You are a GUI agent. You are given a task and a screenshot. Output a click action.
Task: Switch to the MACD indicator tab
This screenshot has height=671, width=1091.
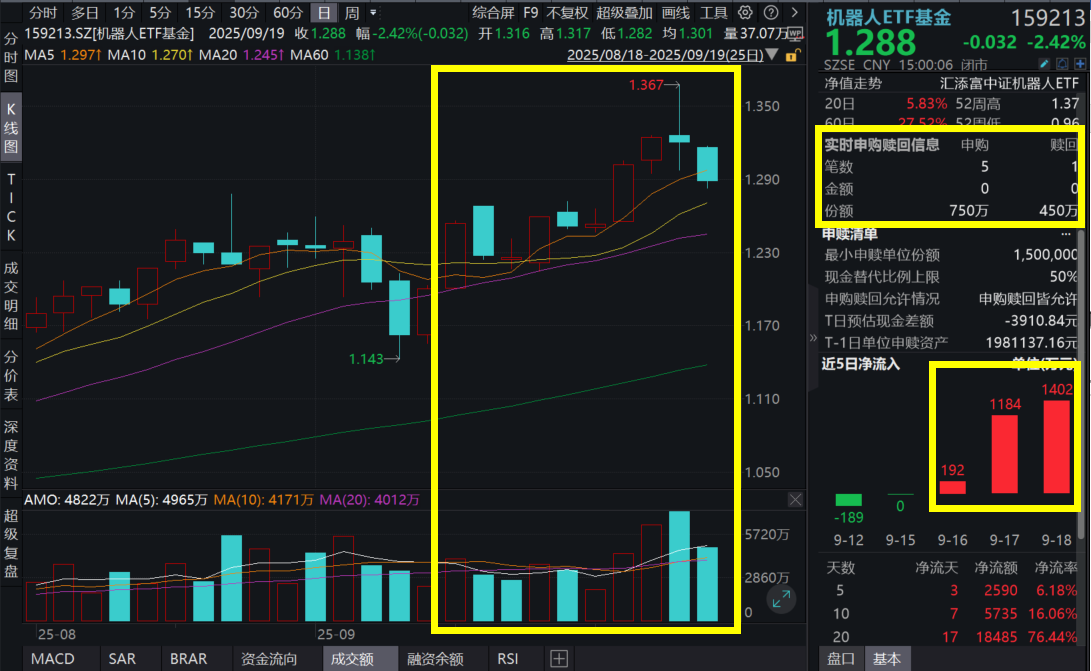point(51,659)
